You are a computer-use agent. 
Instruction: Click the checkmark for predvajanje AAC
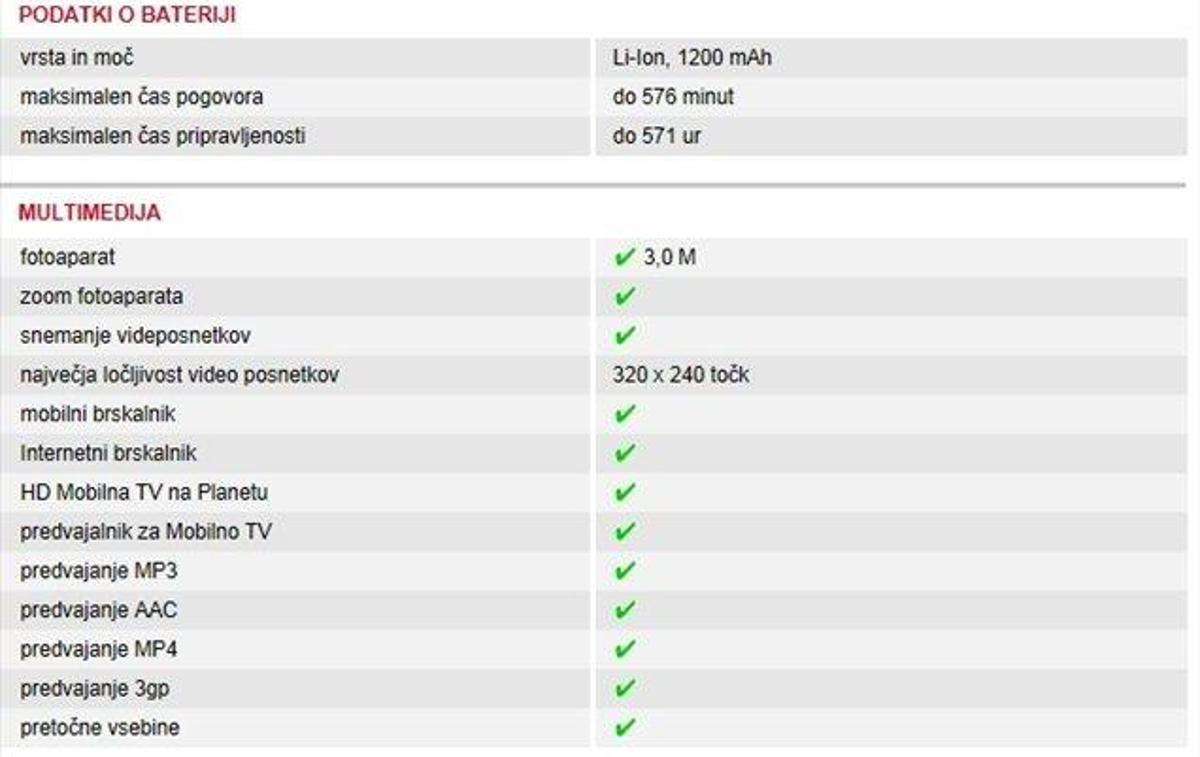(625, 610)
